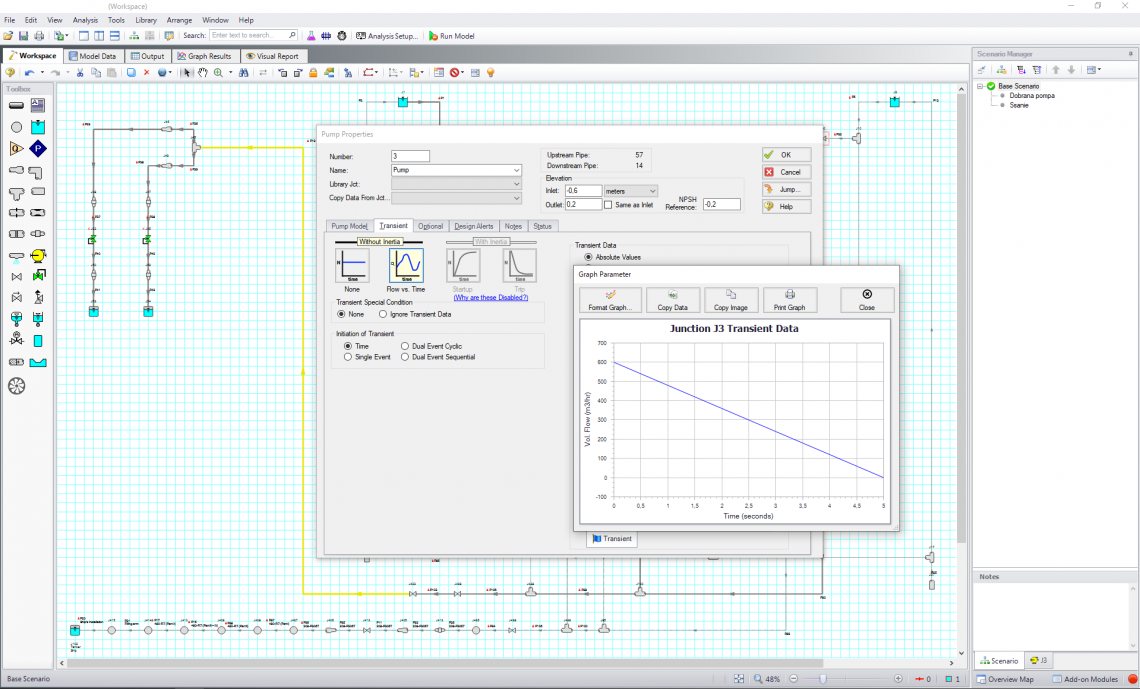Collapse the Base Scenario tree node
Screen dimensions: 1140x689
coord(981,86)
